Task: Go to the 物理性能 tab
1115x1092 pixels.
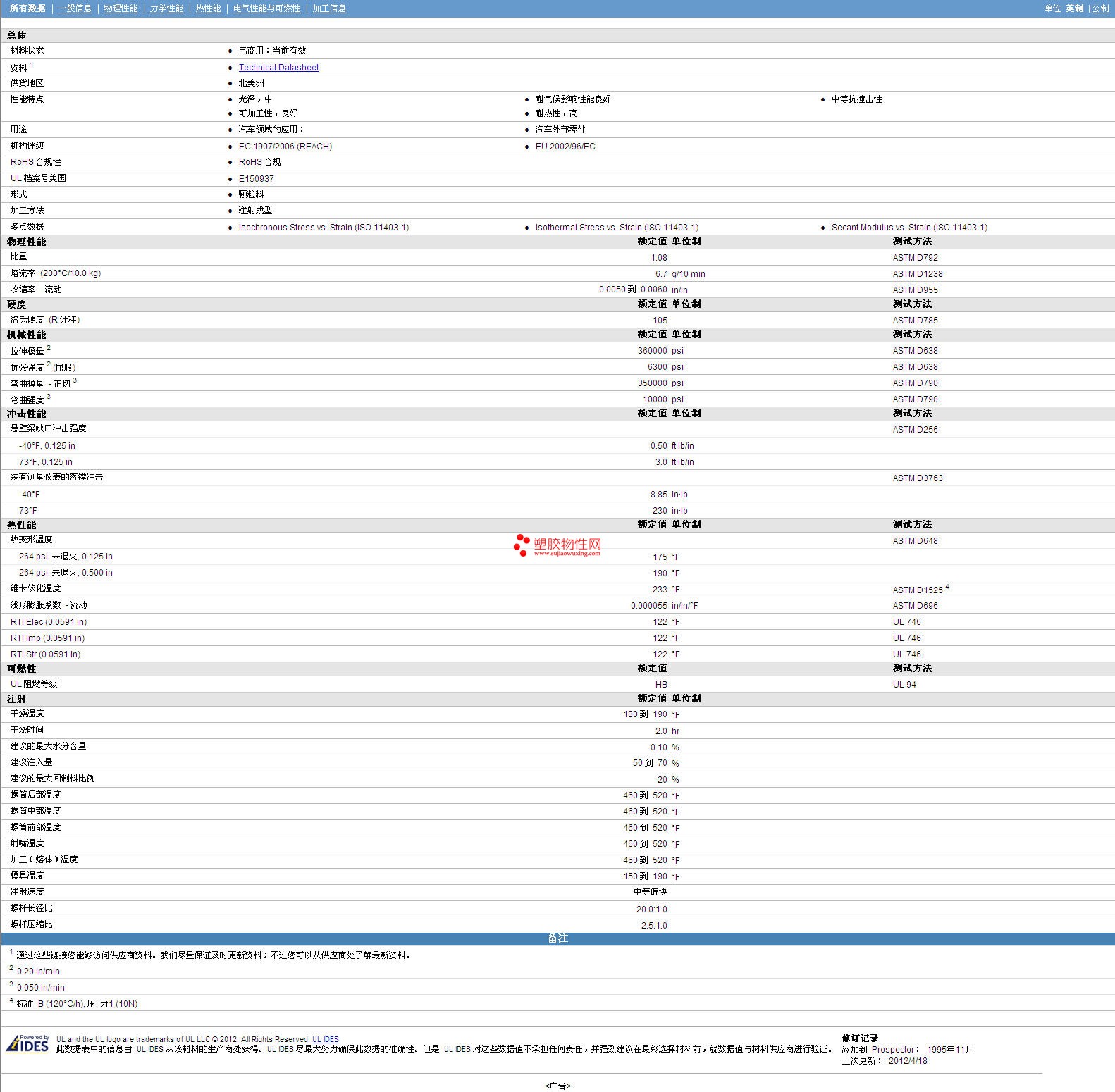Action: 121,8
